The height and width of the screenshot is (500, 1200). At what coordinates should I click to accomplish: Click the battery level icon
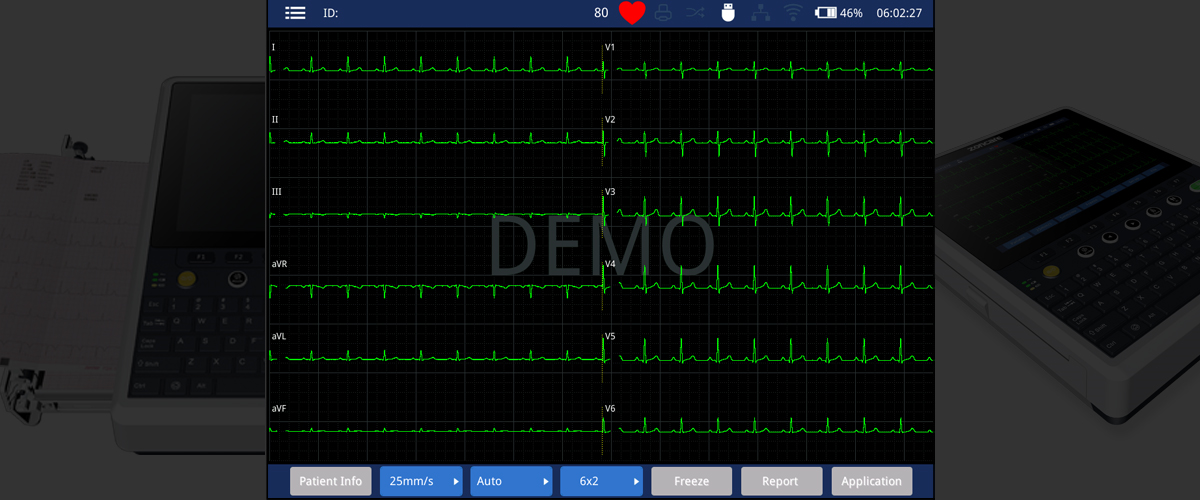826,13
